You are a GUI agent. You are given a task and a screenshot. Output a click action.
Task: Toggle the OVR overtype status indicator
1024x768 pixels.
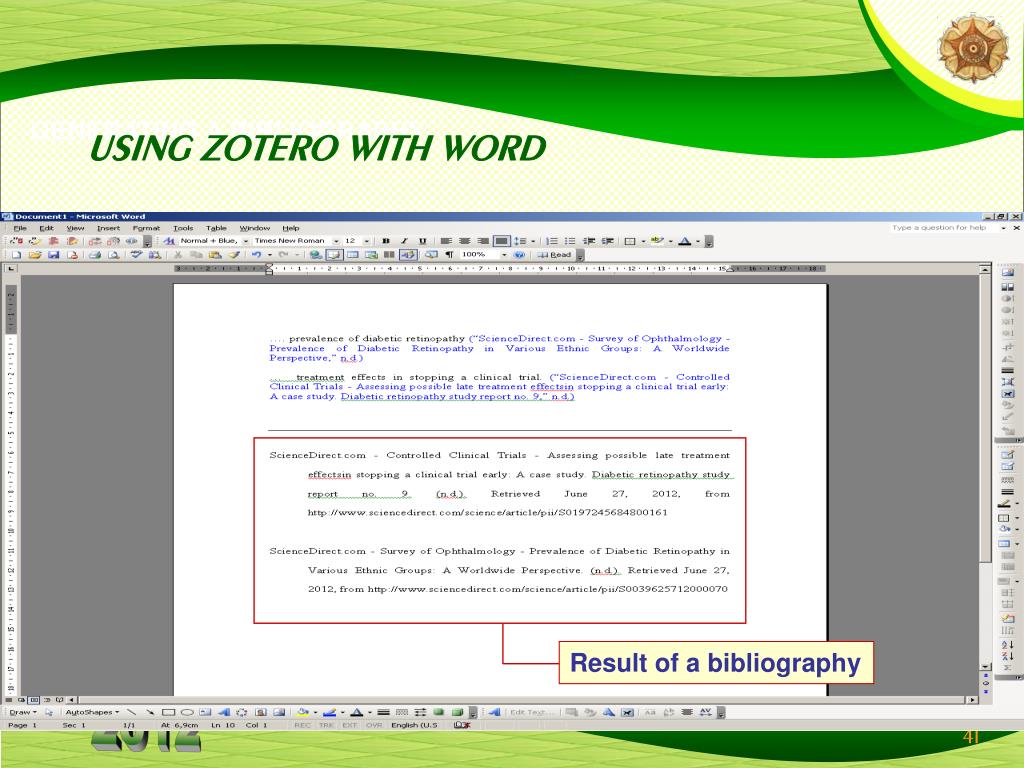click(x=374, y=724)
